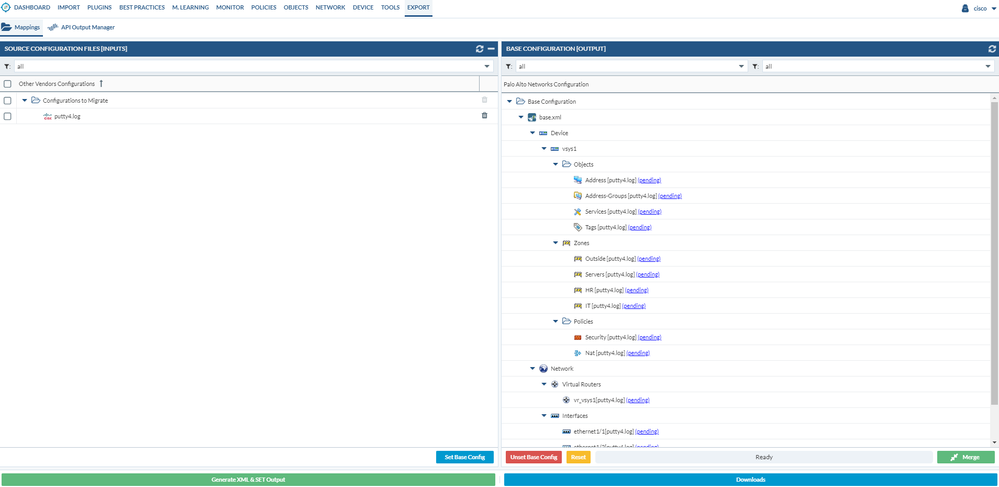Open the first output filter dropdown

click(741, 66)
